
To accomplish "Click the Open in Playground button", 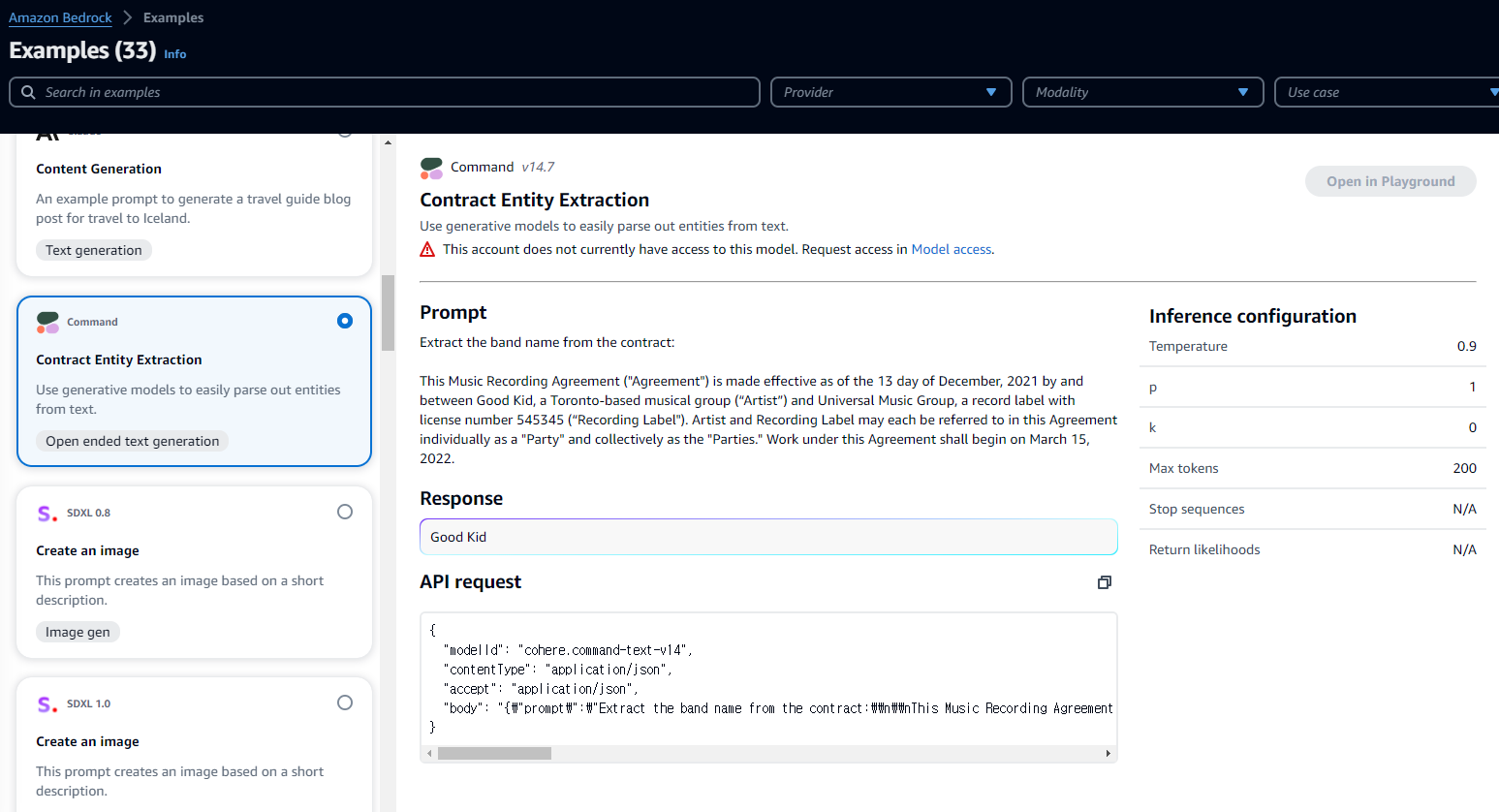I will (1390, 181).
